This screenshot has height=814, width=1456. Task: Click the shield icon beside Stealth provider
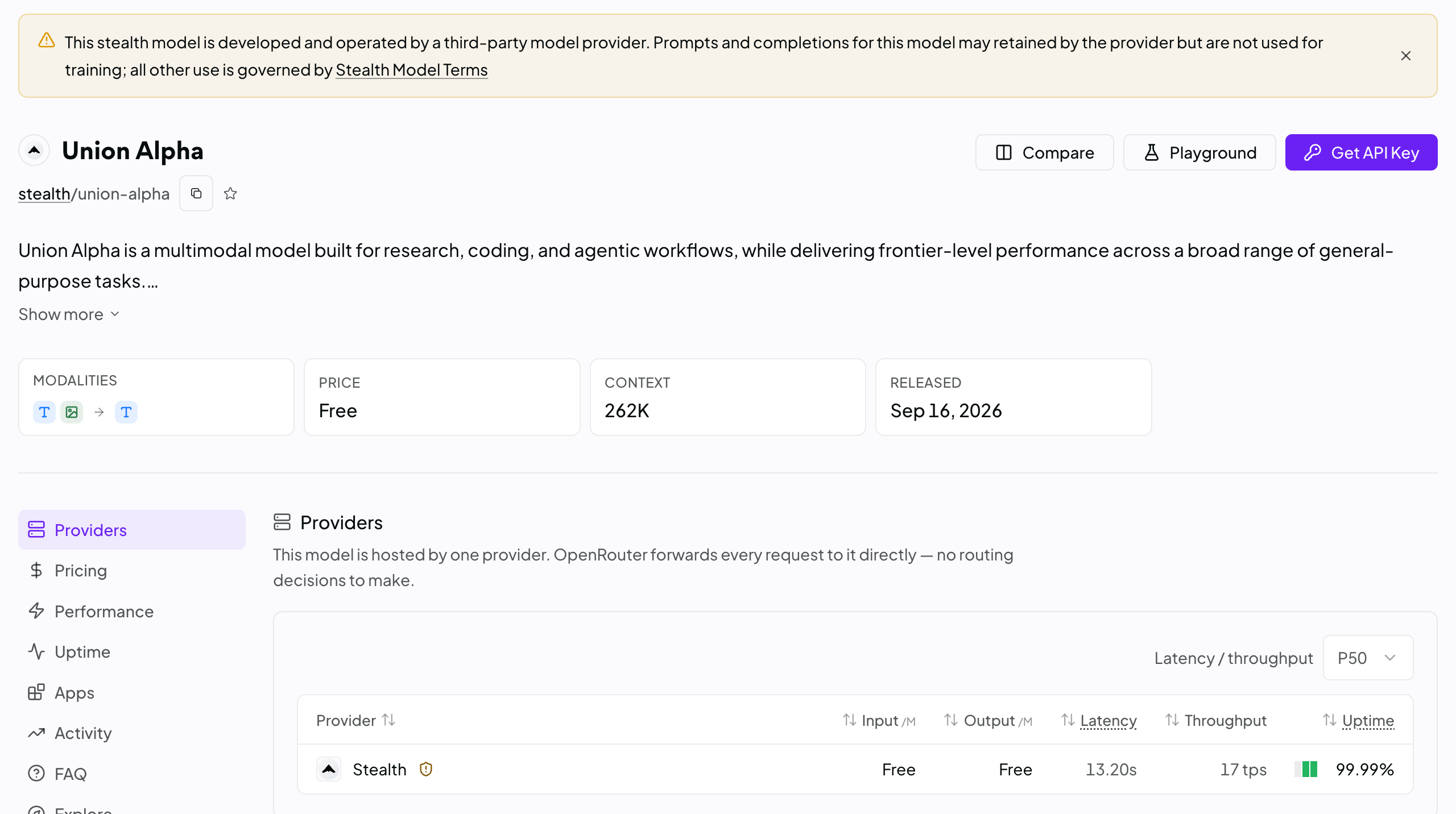coord(426,769)
